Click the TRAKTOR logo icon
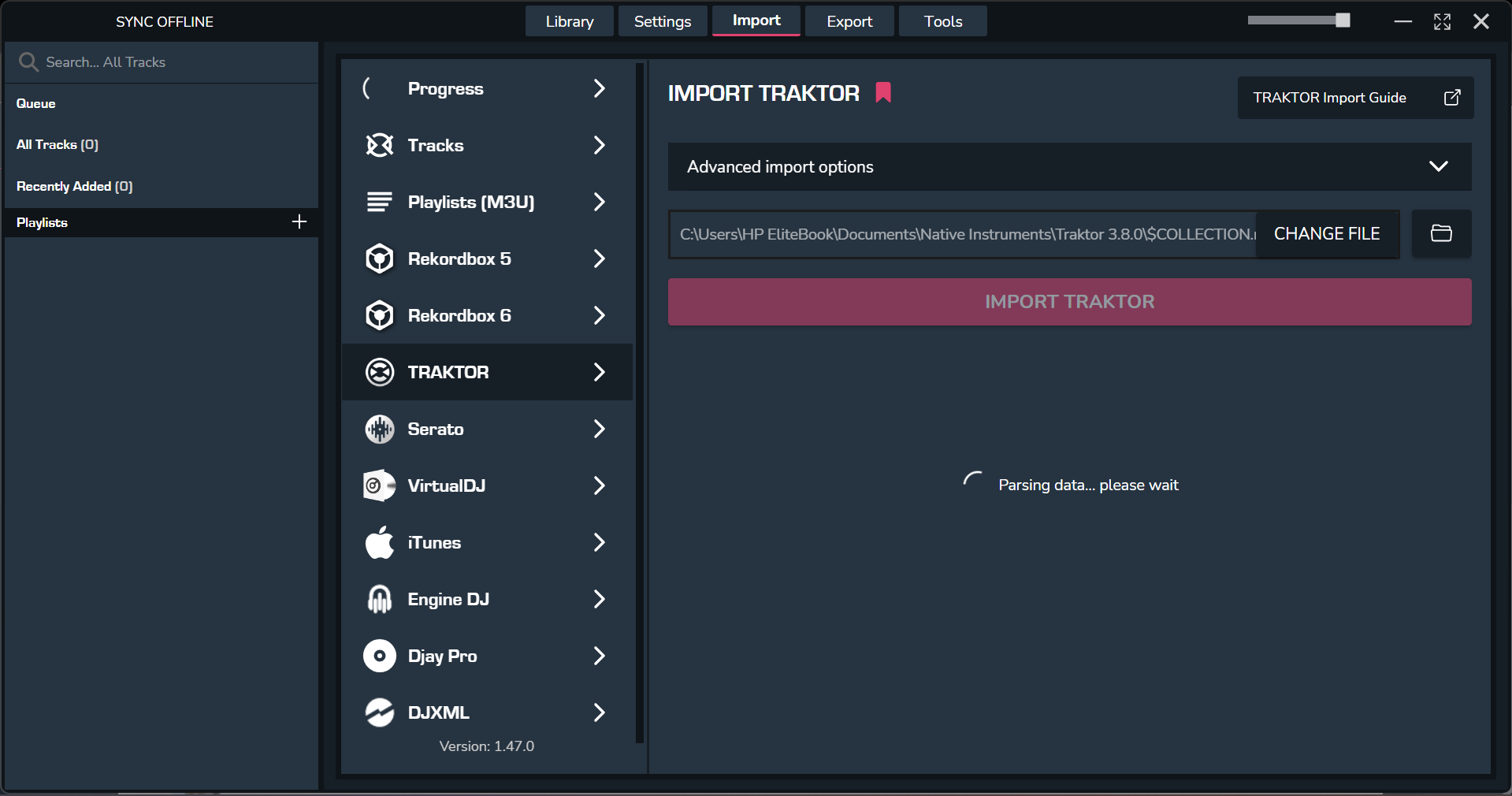The width and height of the screenshot is (1512, 796). coord(380,372)
